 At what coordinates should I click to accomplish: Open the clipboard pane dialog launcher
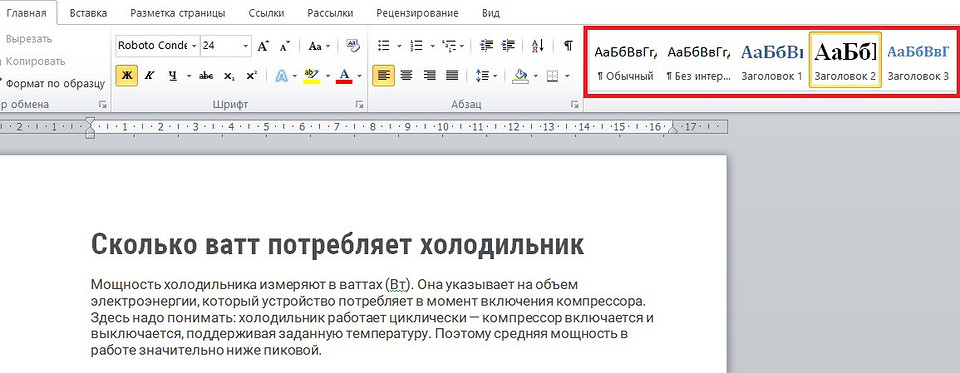(103, 105)
